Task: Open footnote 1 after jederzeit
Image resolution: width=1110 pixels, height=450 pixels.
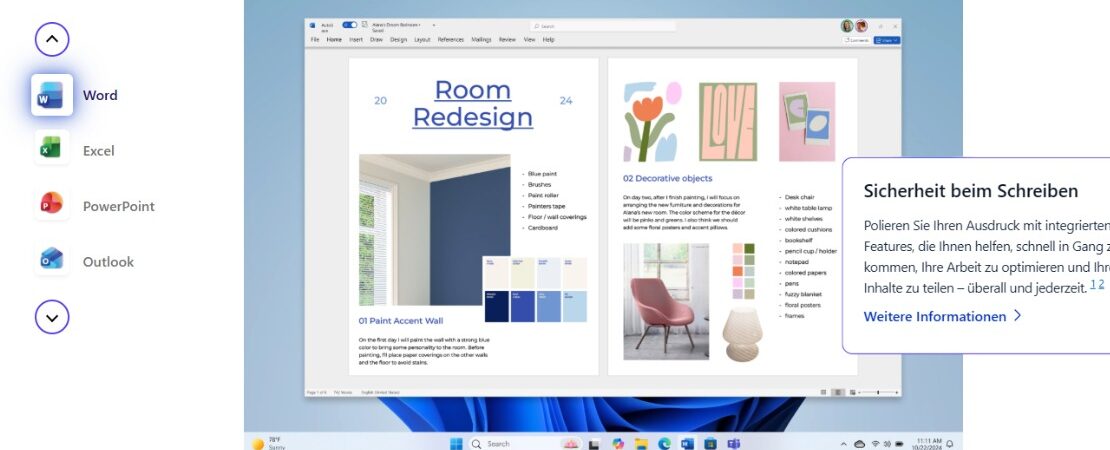Action: tap(1092, 284)
